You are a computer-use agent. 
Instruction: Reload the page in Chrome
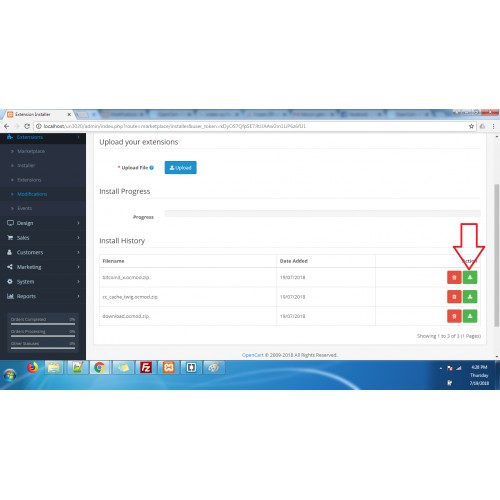click(27, 126)
